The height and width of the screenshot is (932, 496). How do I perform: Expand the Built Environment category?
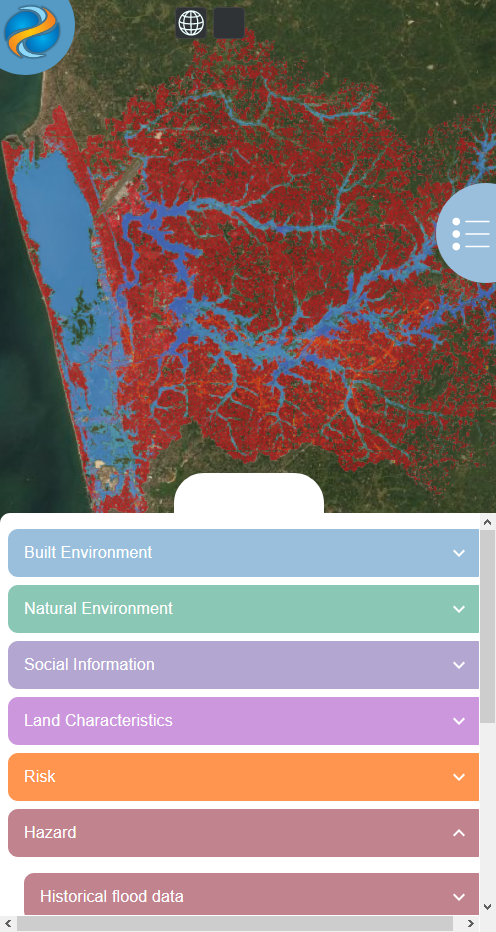243,553
